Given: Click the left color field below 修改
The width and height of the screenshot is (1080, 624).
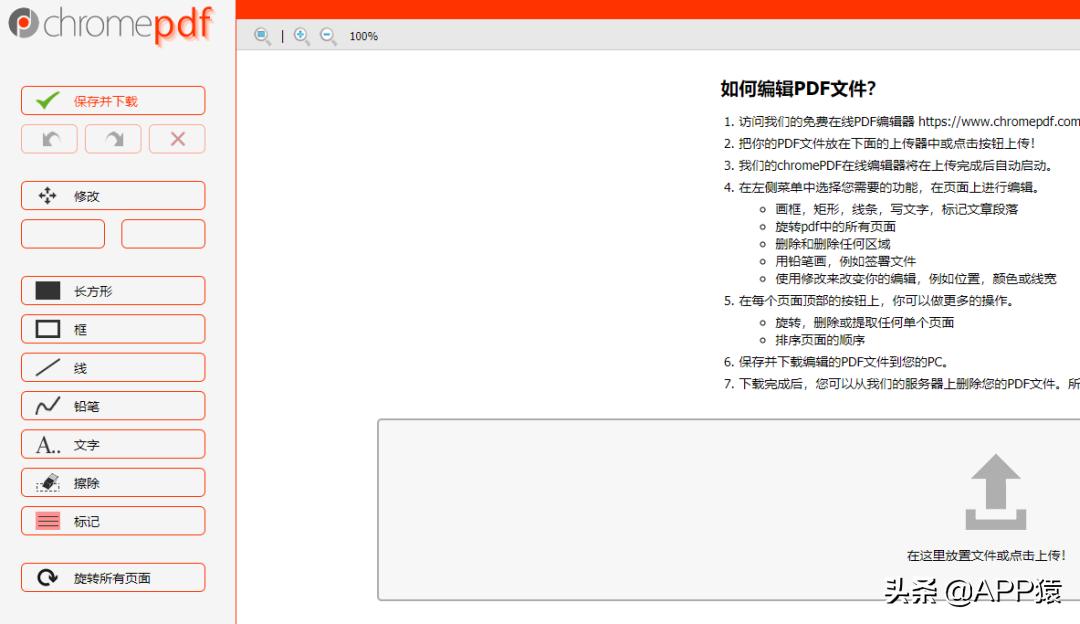Looking at the screenshot, I should (x=62, y=233).
